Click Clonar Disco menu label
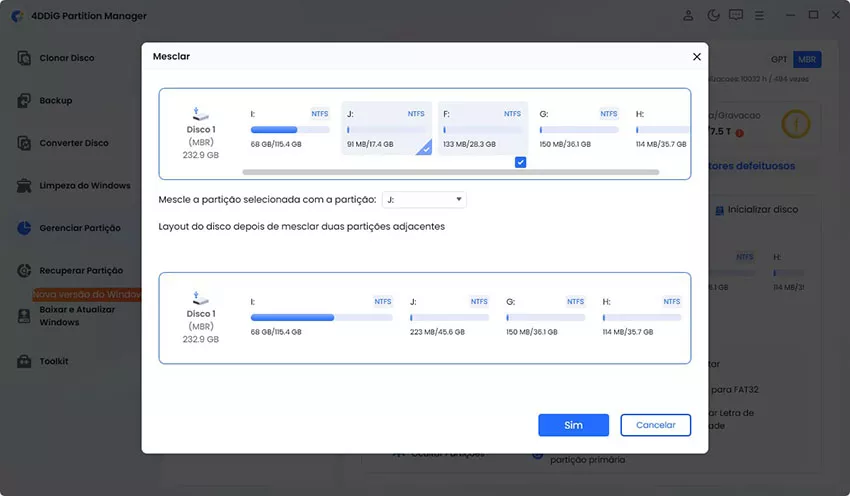850x496 pixels. tap(67, 58)
